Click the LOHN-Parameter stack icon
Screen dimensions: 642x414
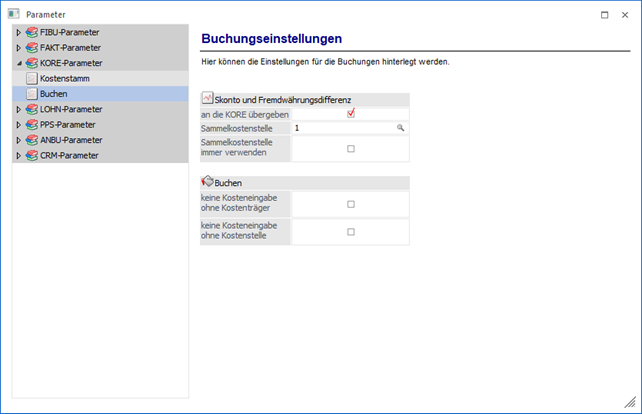pos(32,109)
